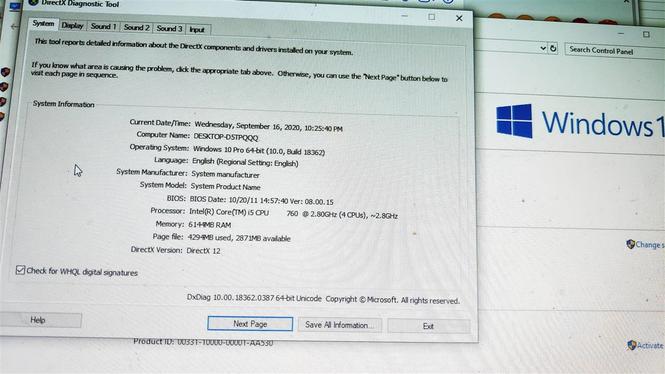665x374 pixels.
Task: Click the computer name DESKTOP-DSTPQQQ
Action: [226, 137]
